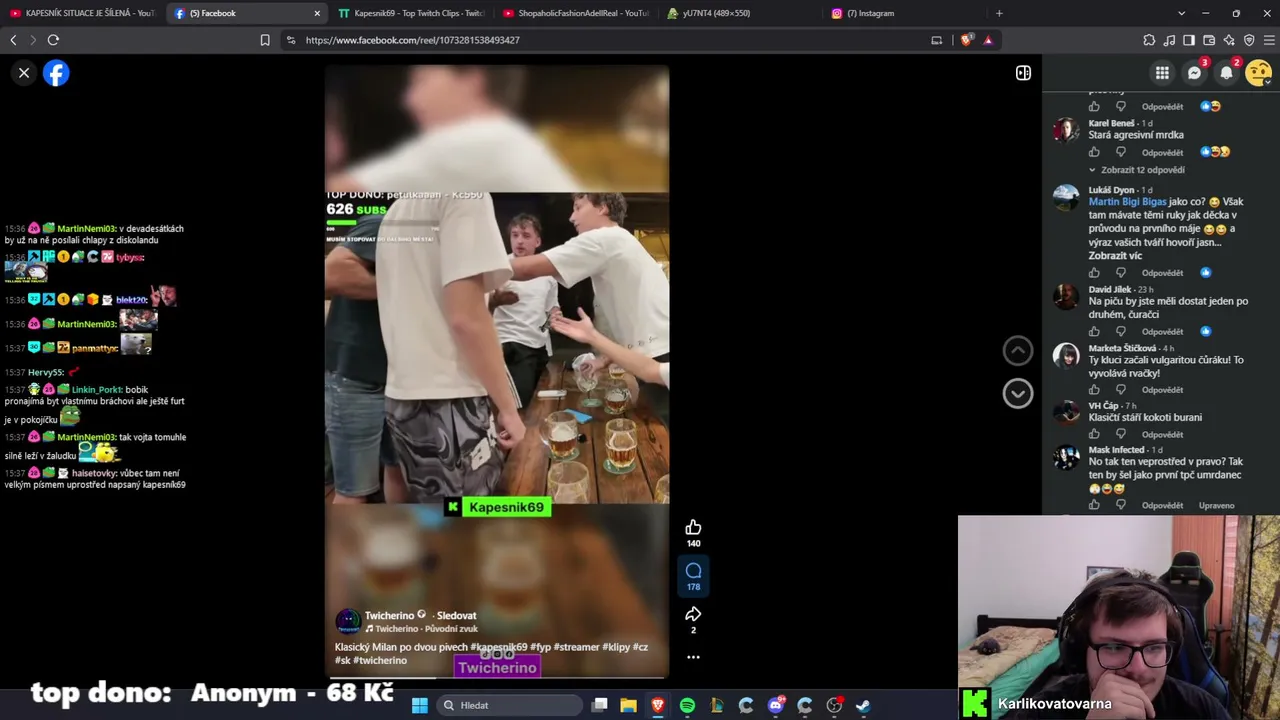
Task: Expand Lukáš Dyon's comment with Zobrazit víc
Action: tap(1114, 255)
